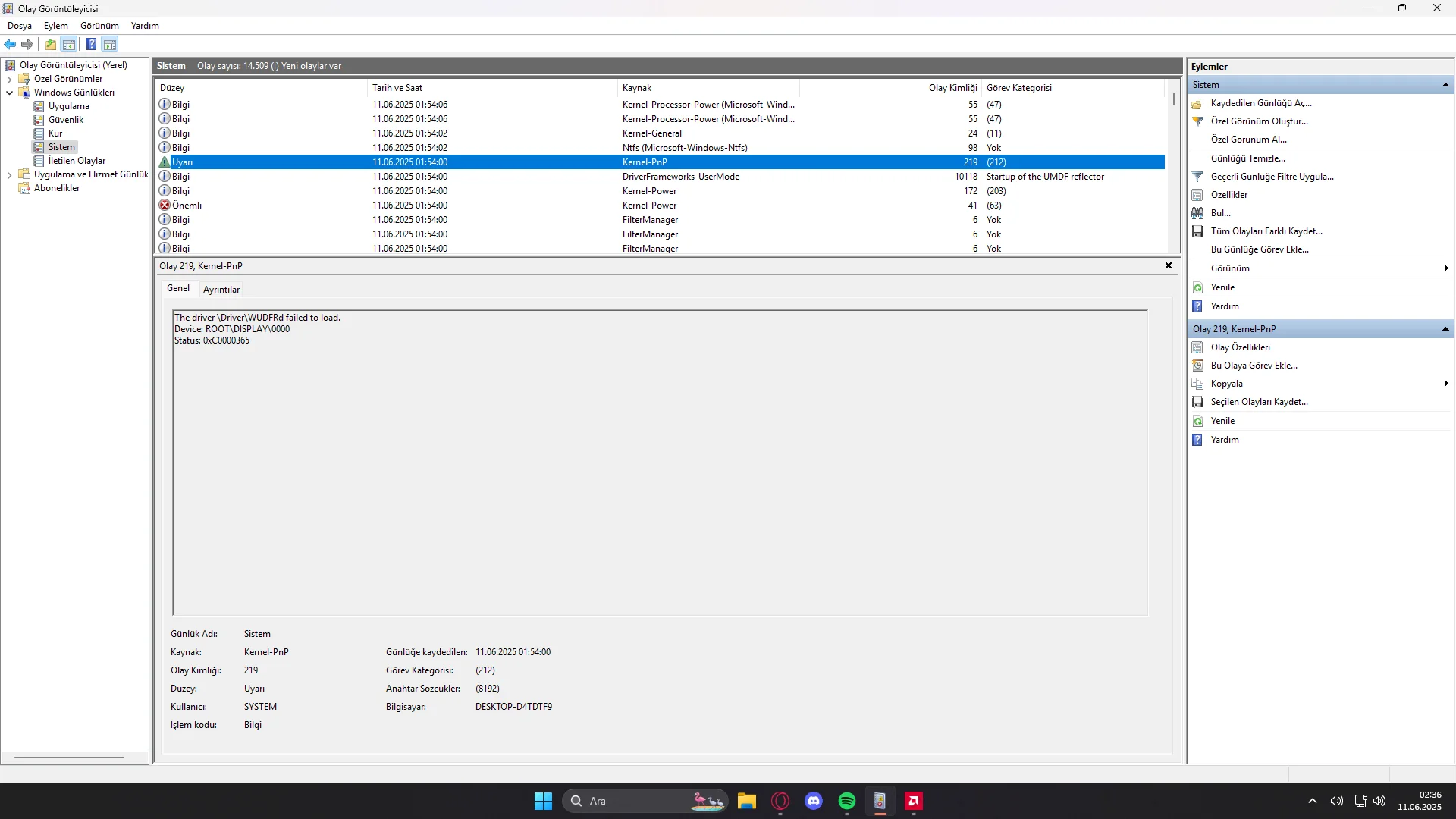
Task: Click the Özel Görünüm Oluştur filter icon
Action: (x=1197, y=121)
